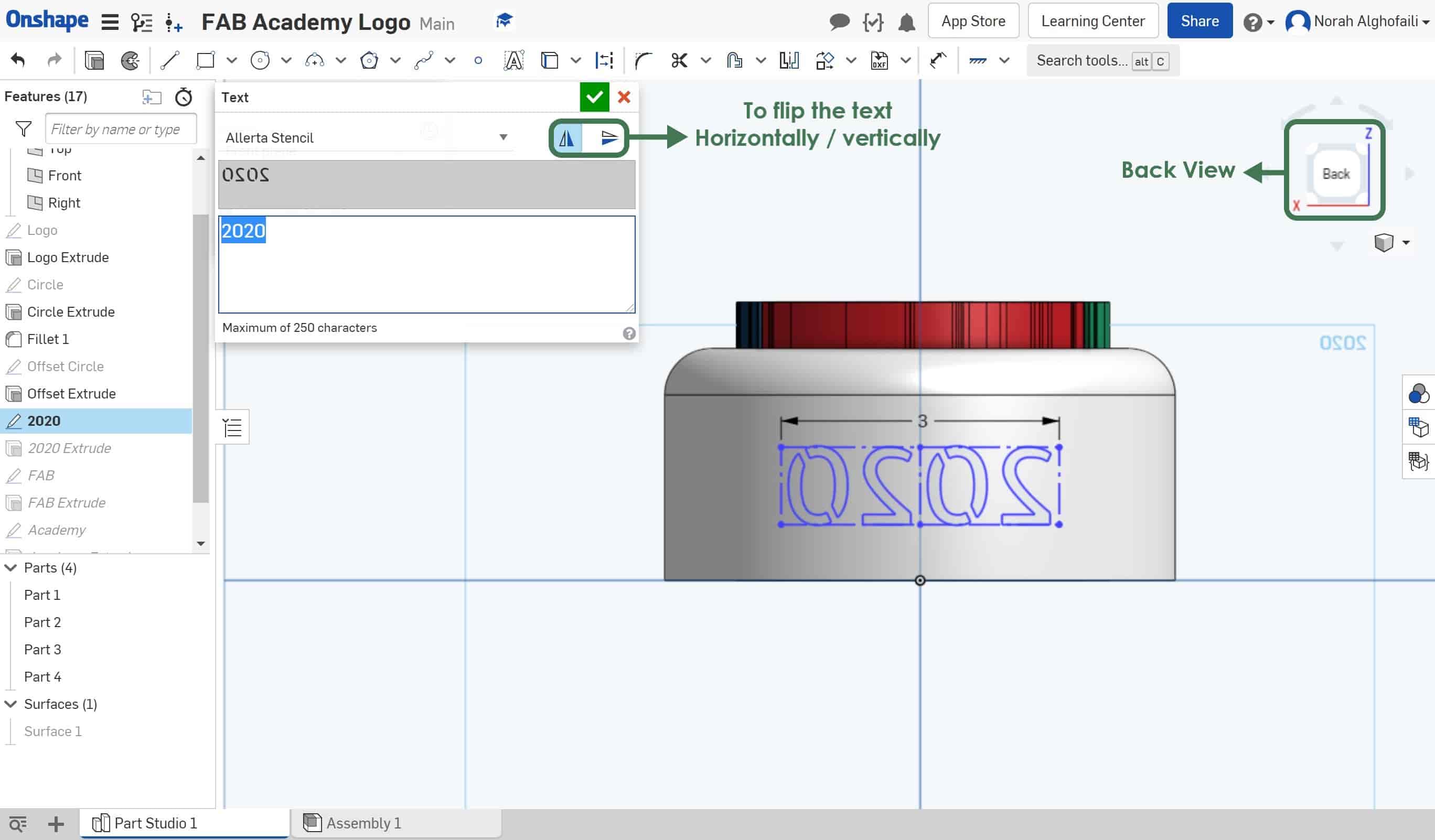
Task: Select the Import DXF tool
Action: click(x=879, y=60)
